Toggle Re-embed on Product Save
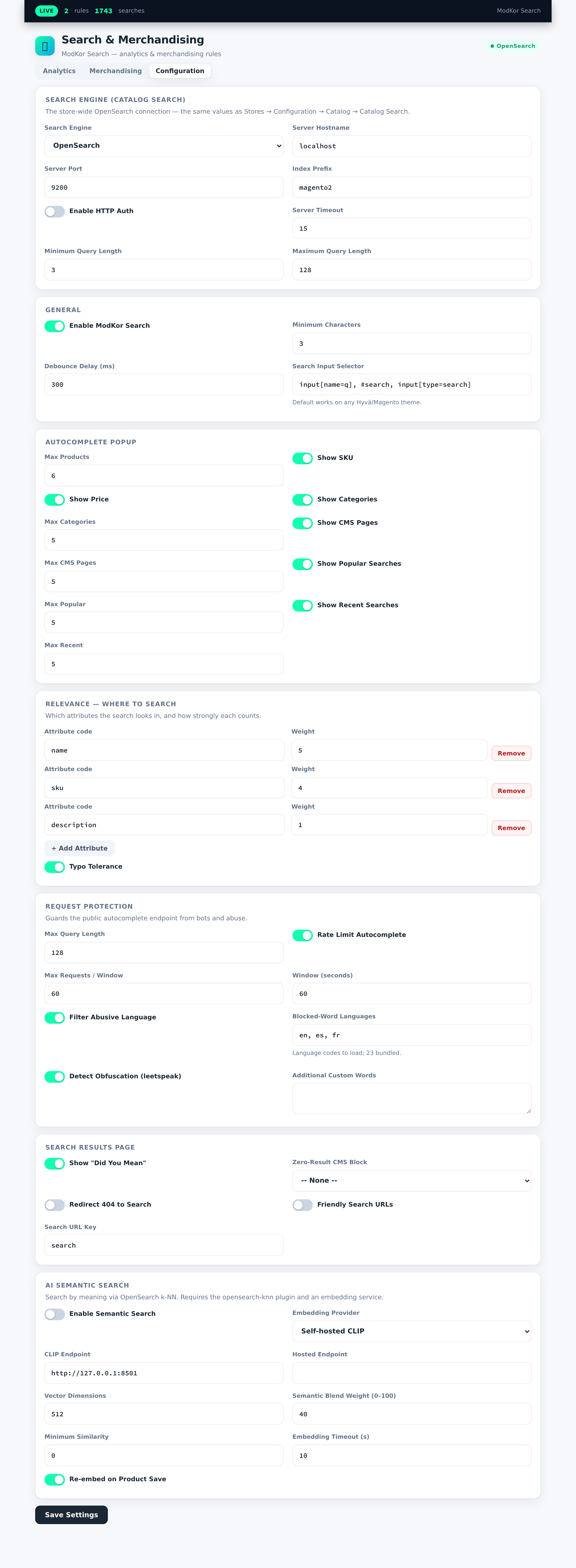 (55, 1480)
